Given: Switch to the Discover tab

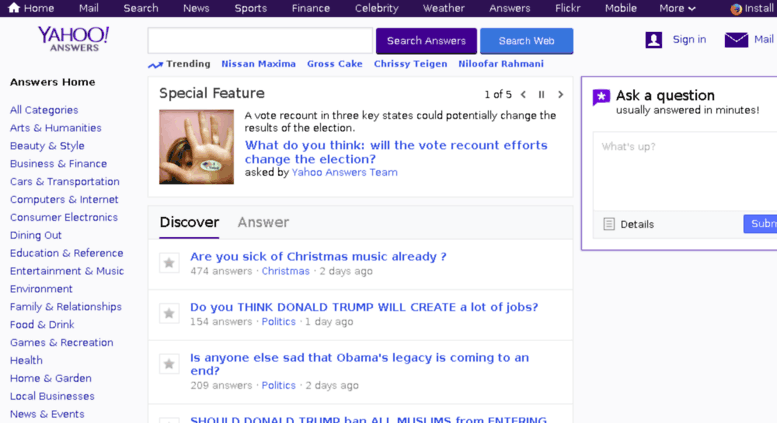Looking at the screenshot, I should pos(189,222).
